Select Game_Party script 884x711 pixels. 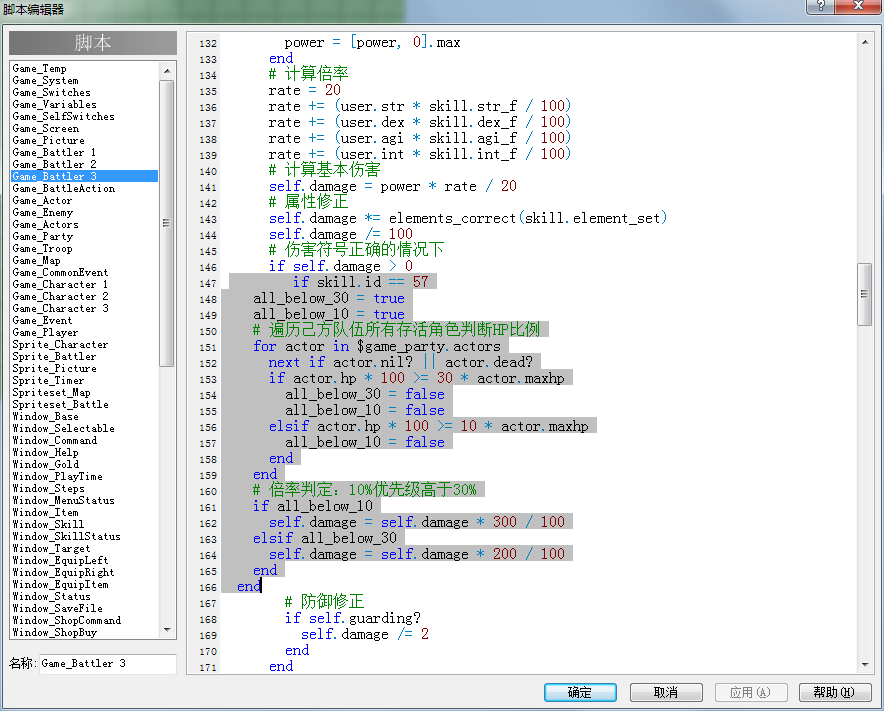point(85,237)
